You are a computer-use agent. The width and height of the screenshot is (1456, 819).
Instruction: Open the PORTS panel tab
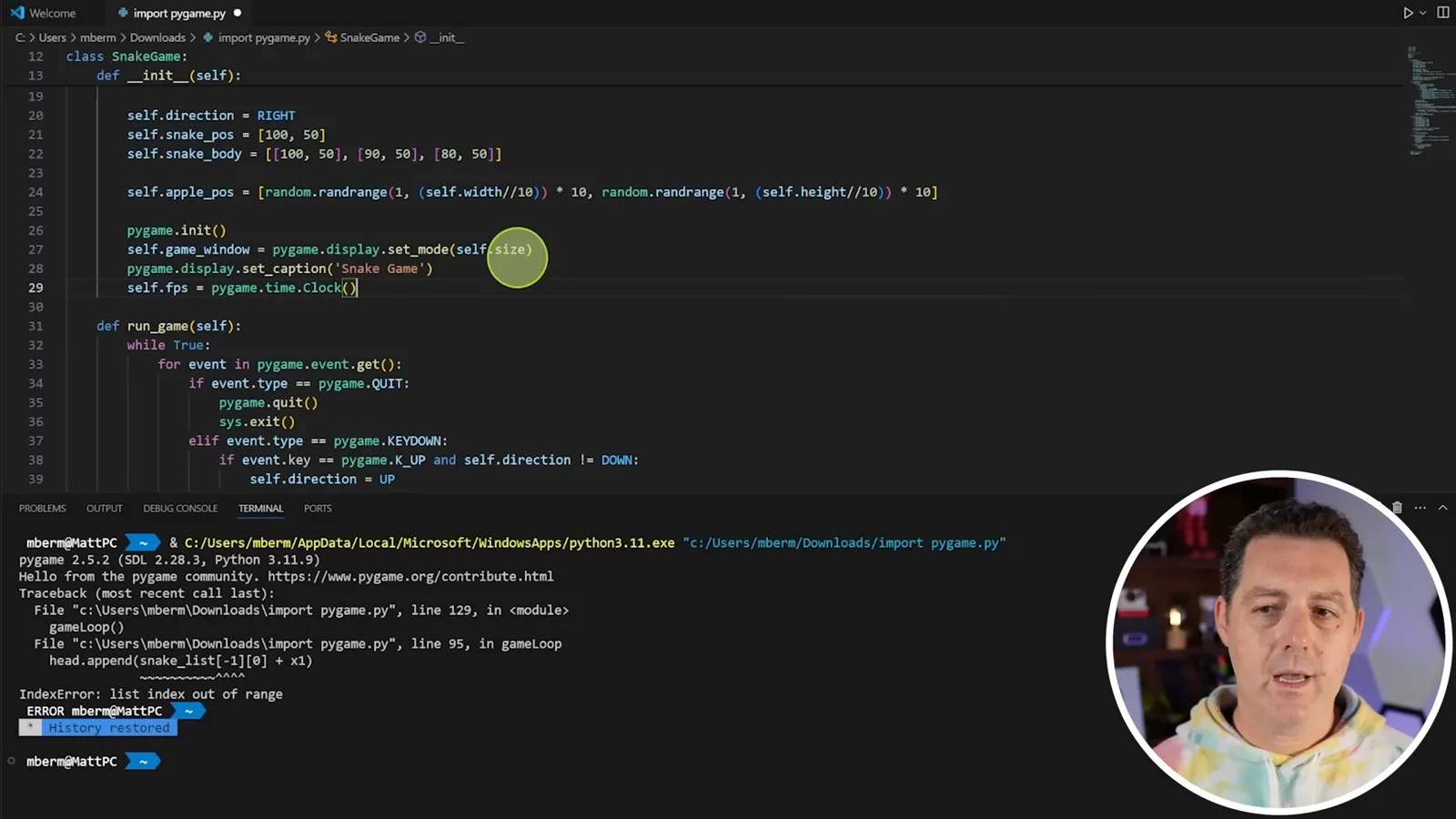318,509
